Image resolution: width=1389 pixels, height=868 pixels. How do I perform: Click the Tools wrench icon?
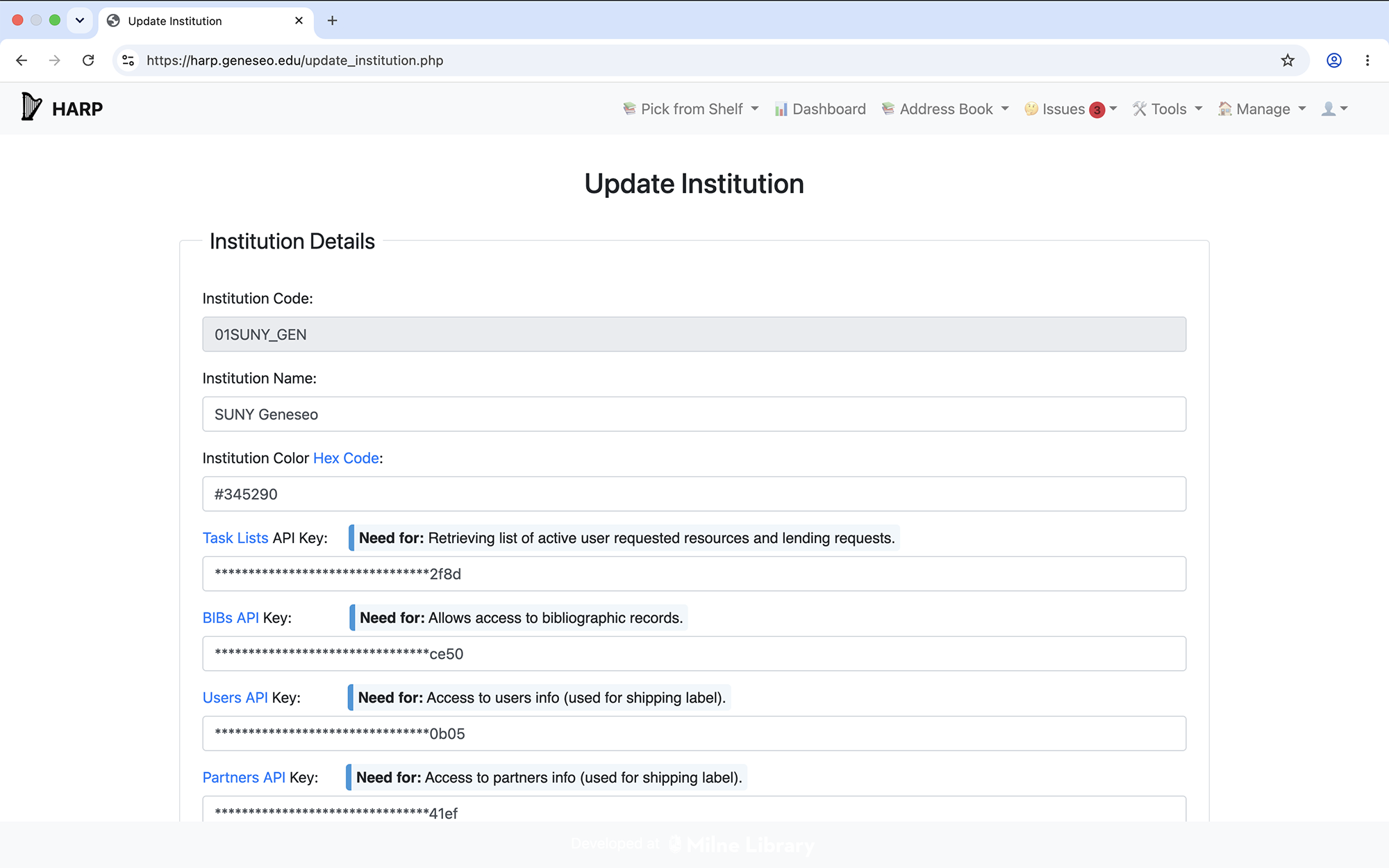click(1140, 109)
